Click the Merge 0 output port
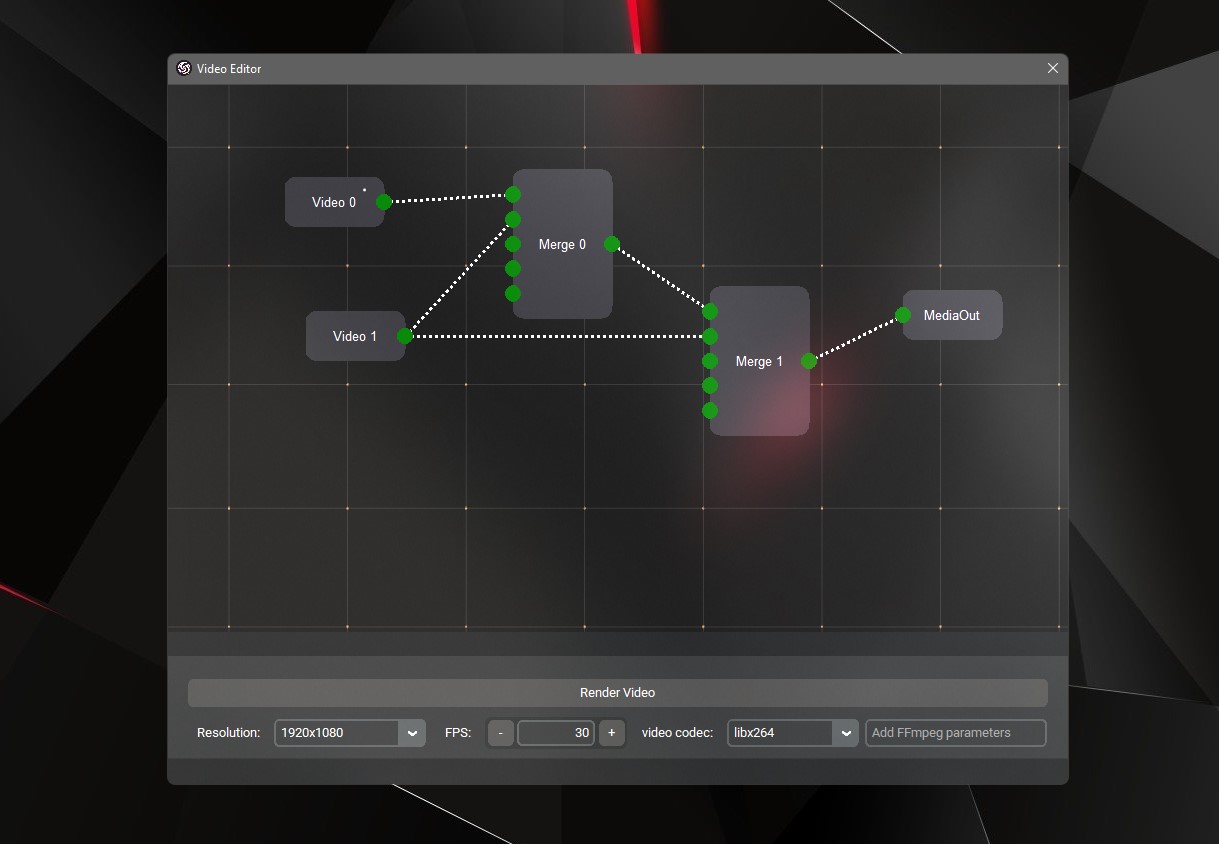The width and height of the screenshot is (1219, 844). pos(612,244)
